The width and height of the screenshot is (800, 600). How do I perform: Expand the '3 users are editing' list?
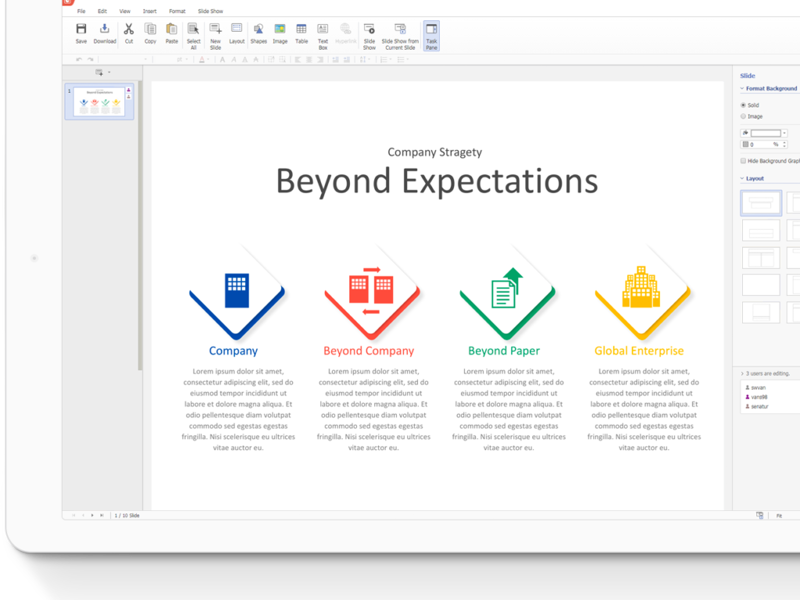(741, 373)
